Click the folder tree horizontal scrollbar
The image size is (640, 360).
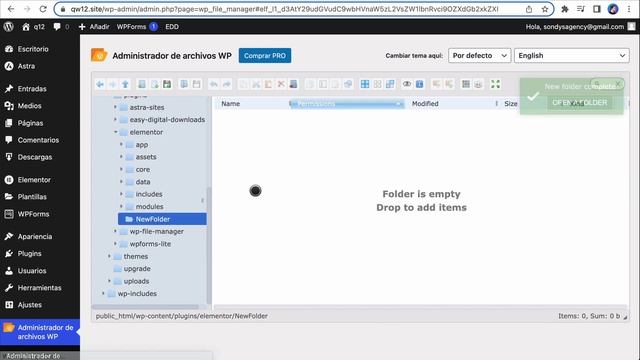point(145,307)
